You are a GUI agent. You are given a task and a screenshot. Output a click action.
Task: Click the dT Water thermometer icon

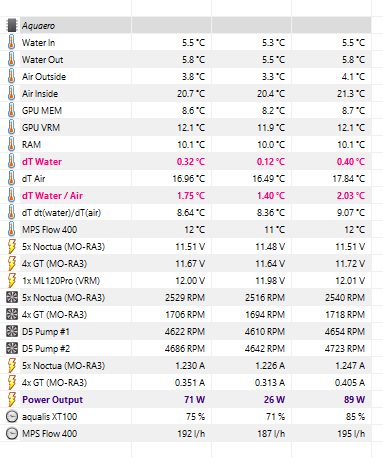click(x=12, y=161)
